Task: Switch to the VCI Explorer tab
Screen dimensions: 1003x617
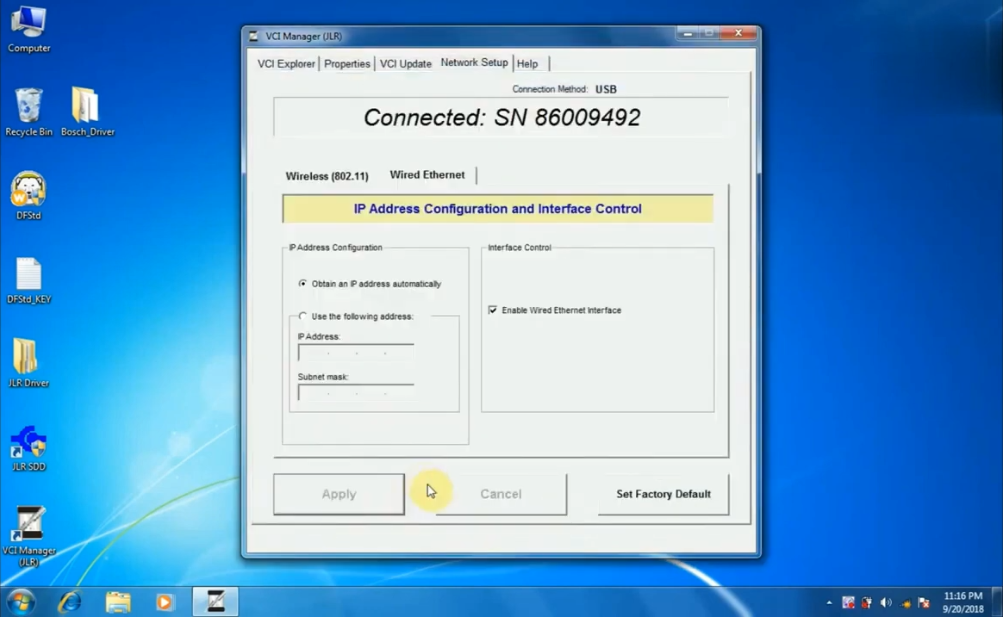Action: coord(286,63)
